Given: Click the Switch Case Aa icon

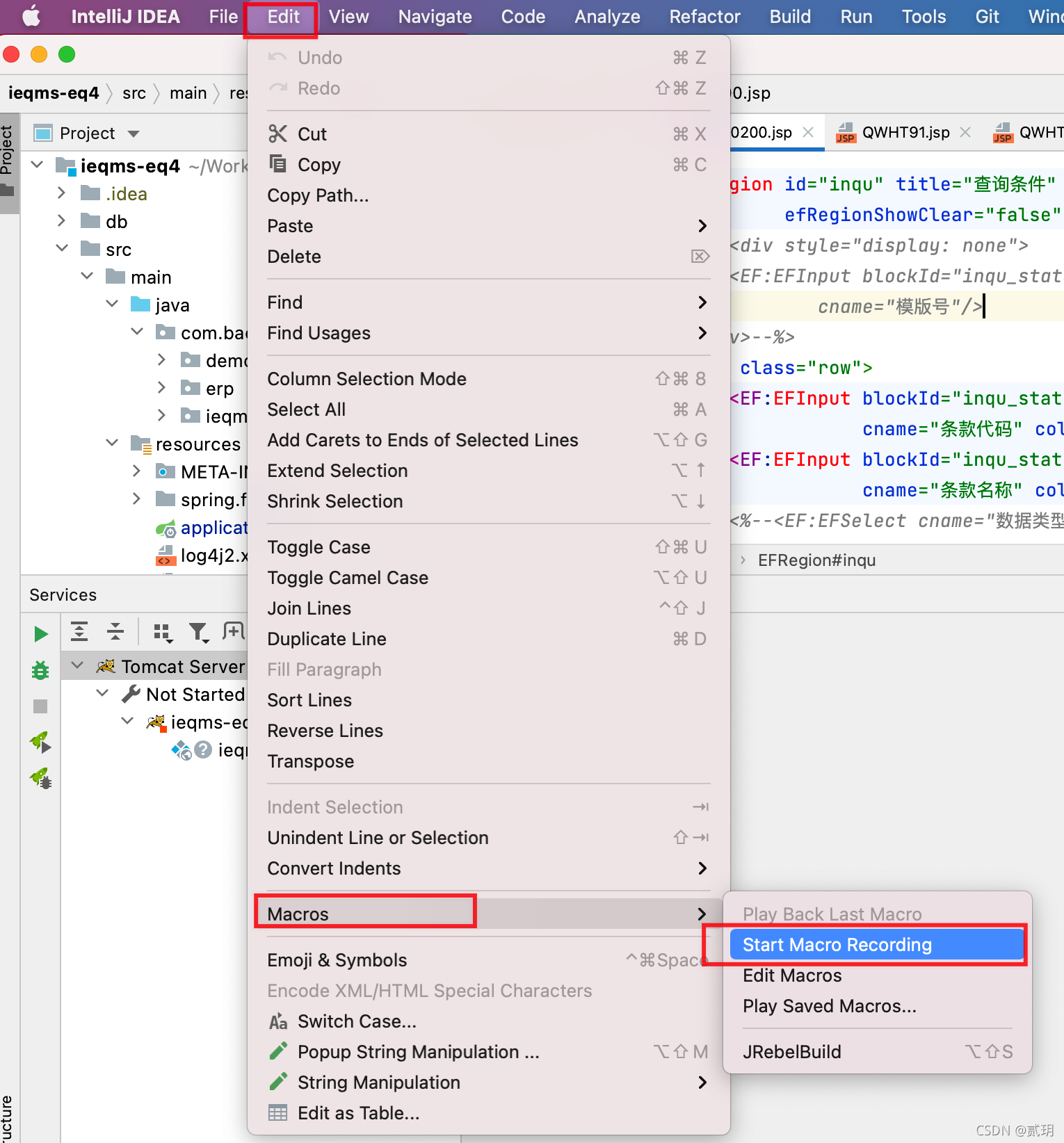Looking at the screenshot, I should pos(278,1021).
